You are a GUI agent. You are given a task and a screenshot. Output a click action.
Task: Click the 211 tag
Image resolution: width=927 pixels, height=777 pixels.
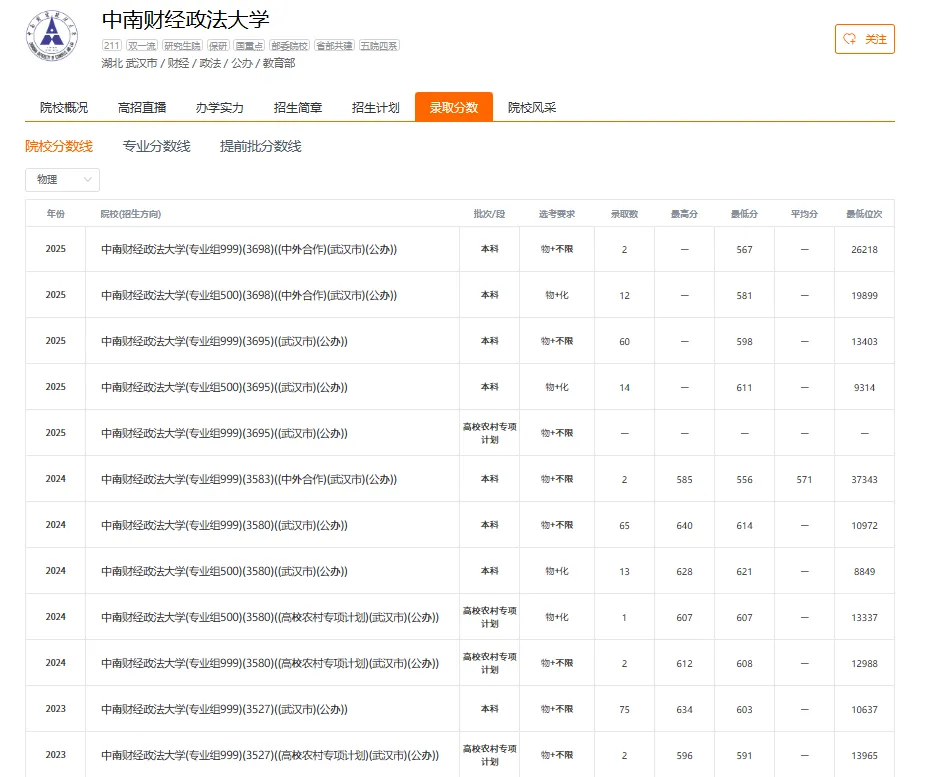[x=112, y=46]
